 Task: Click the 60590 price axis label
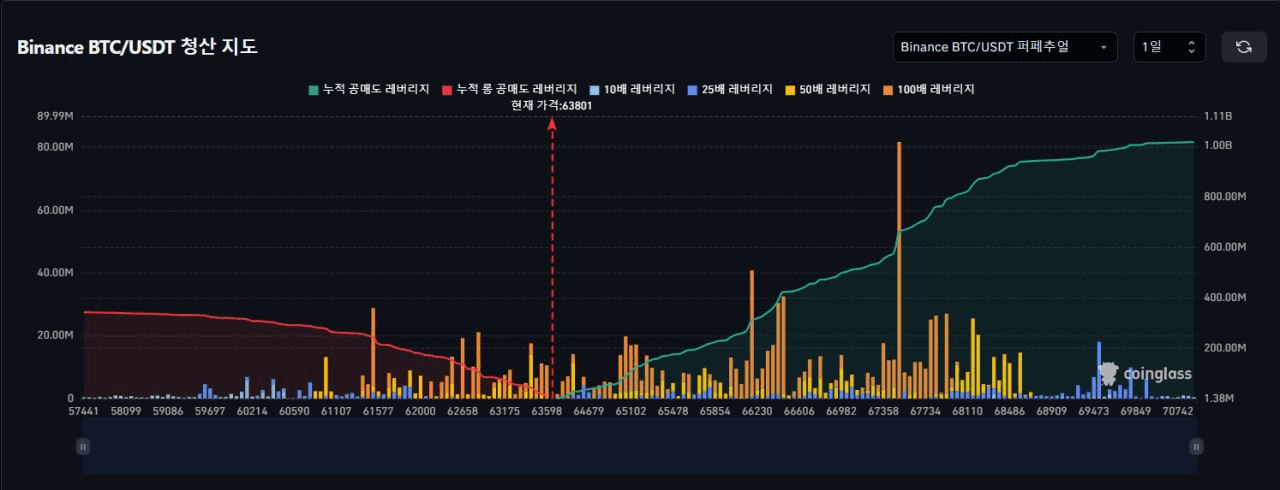pyautogui.click(x=294, y=411)
